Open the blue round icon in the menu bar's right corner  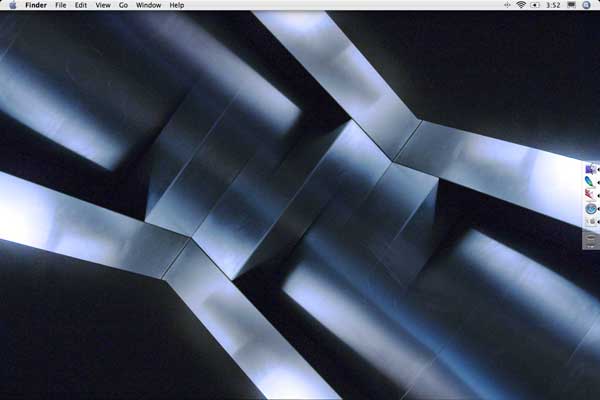587,5
